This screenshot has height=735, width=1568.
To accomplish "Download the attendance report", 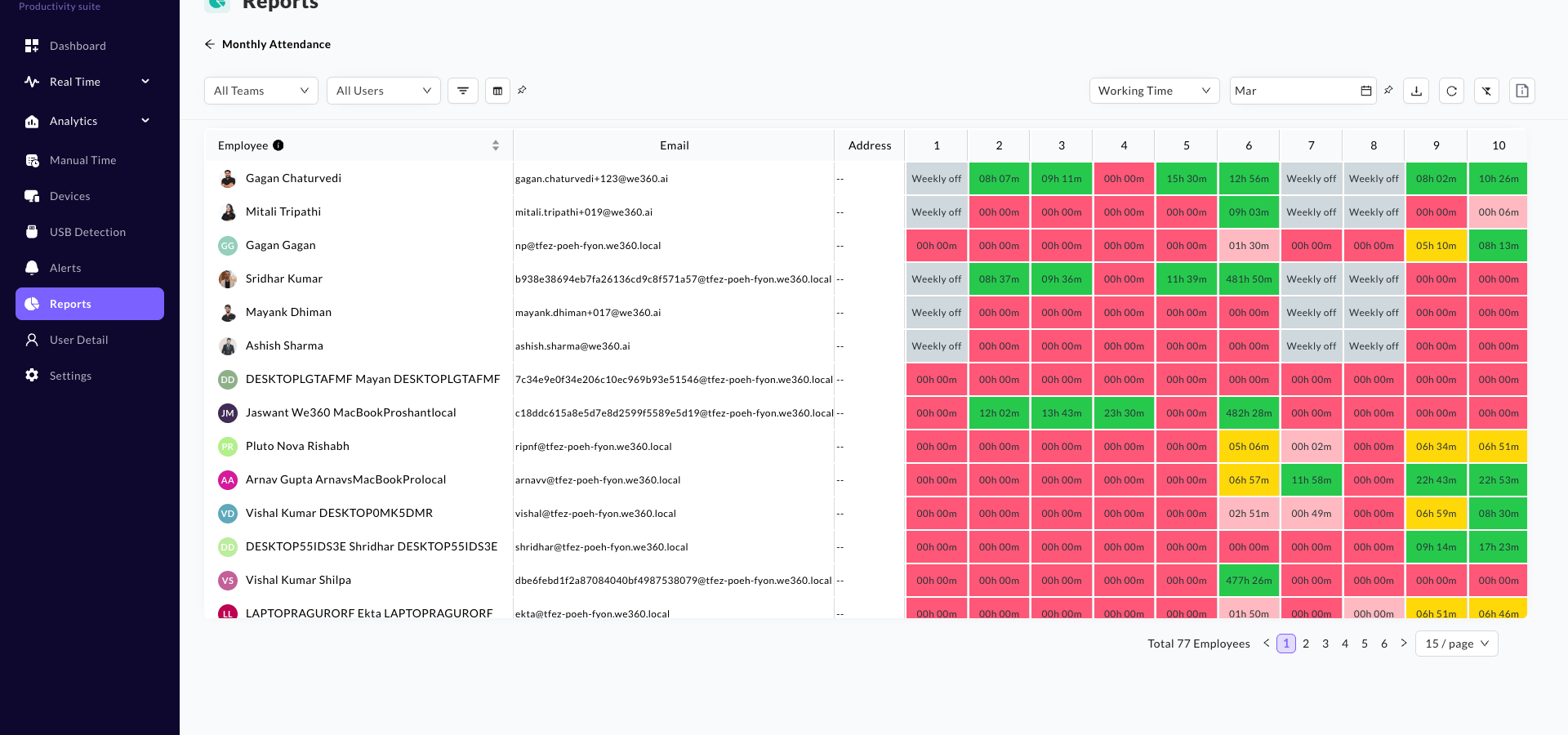I will click(1416, 91).
